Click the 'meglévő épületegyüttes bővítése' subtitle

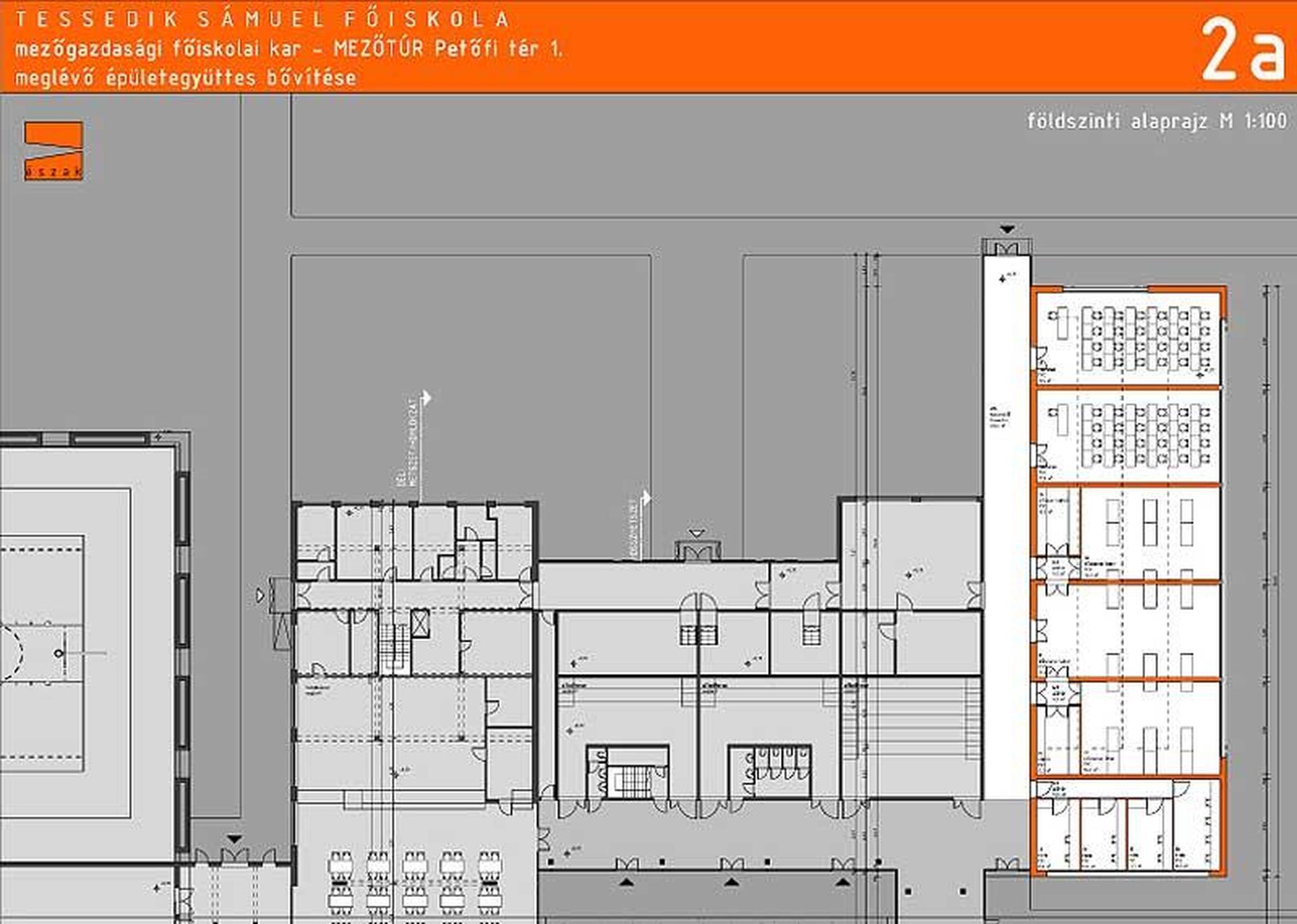click(185, 78)
